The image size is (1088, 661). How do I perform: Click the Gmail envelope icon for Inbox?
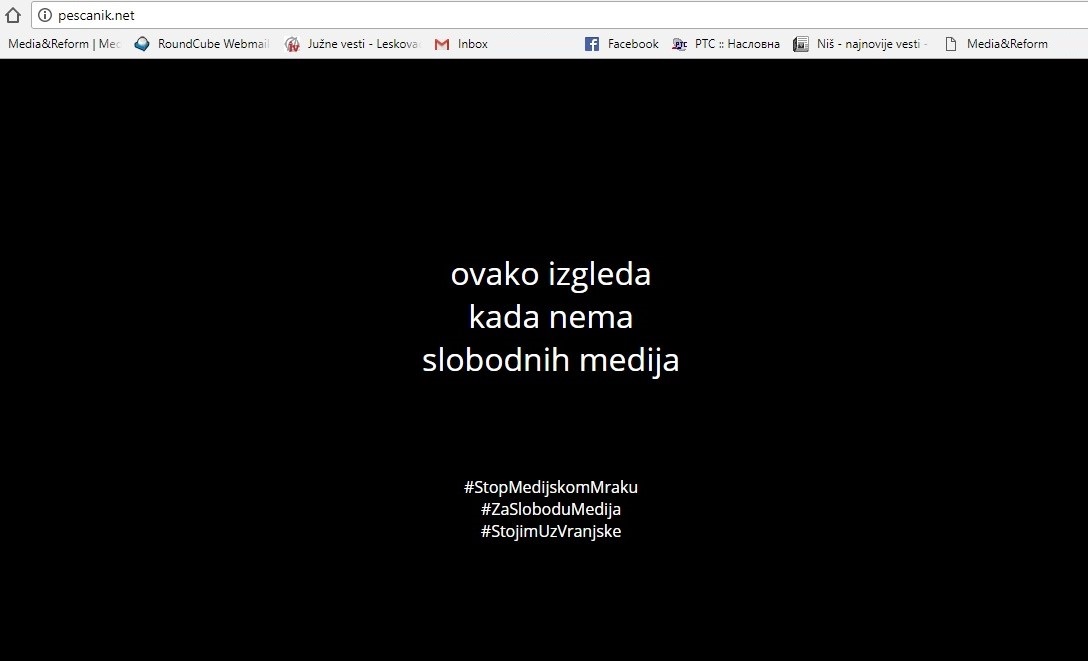[442, 44]
